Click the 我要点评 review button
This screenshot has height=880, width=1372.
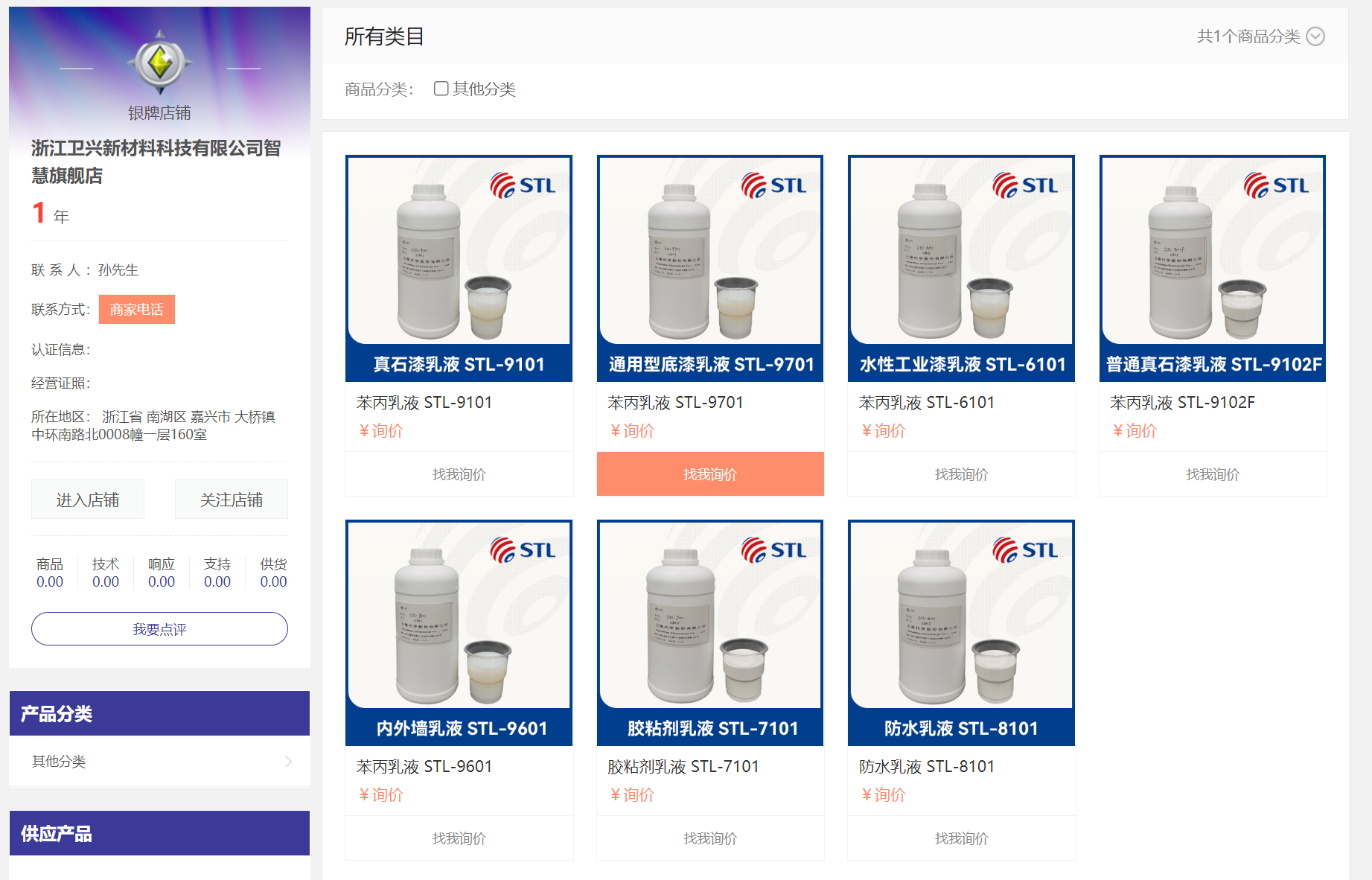[159, 629]
